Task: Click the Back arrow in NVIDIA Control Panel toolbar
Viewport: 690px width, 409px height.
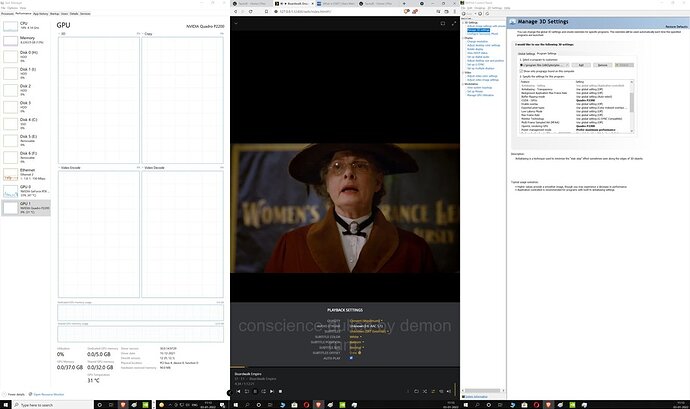Action: pos(465,14)
